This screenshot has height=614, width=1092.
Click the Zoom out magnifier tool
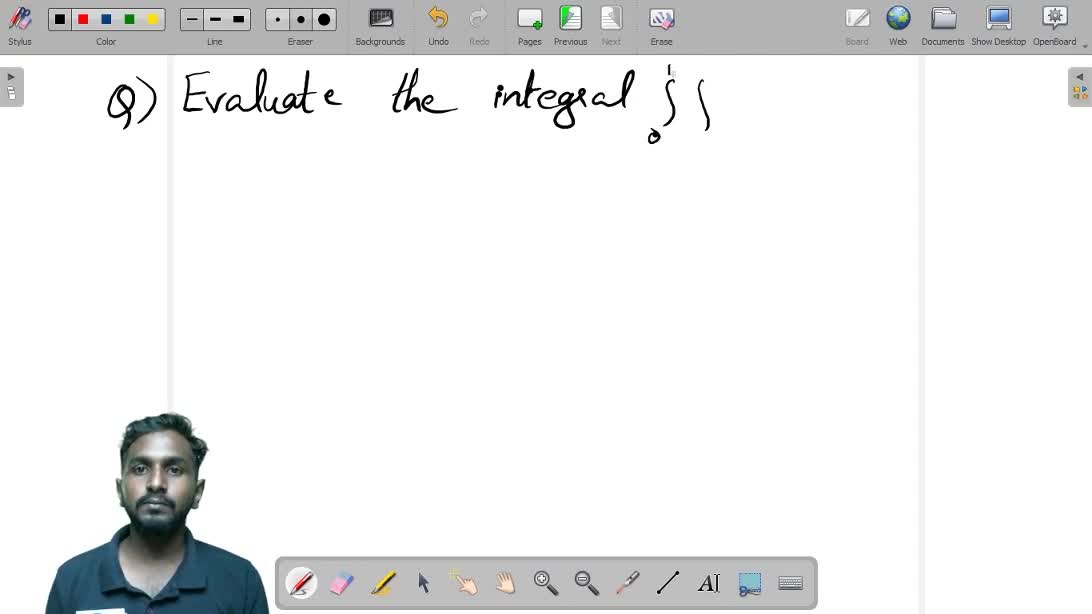pos(587,583)
